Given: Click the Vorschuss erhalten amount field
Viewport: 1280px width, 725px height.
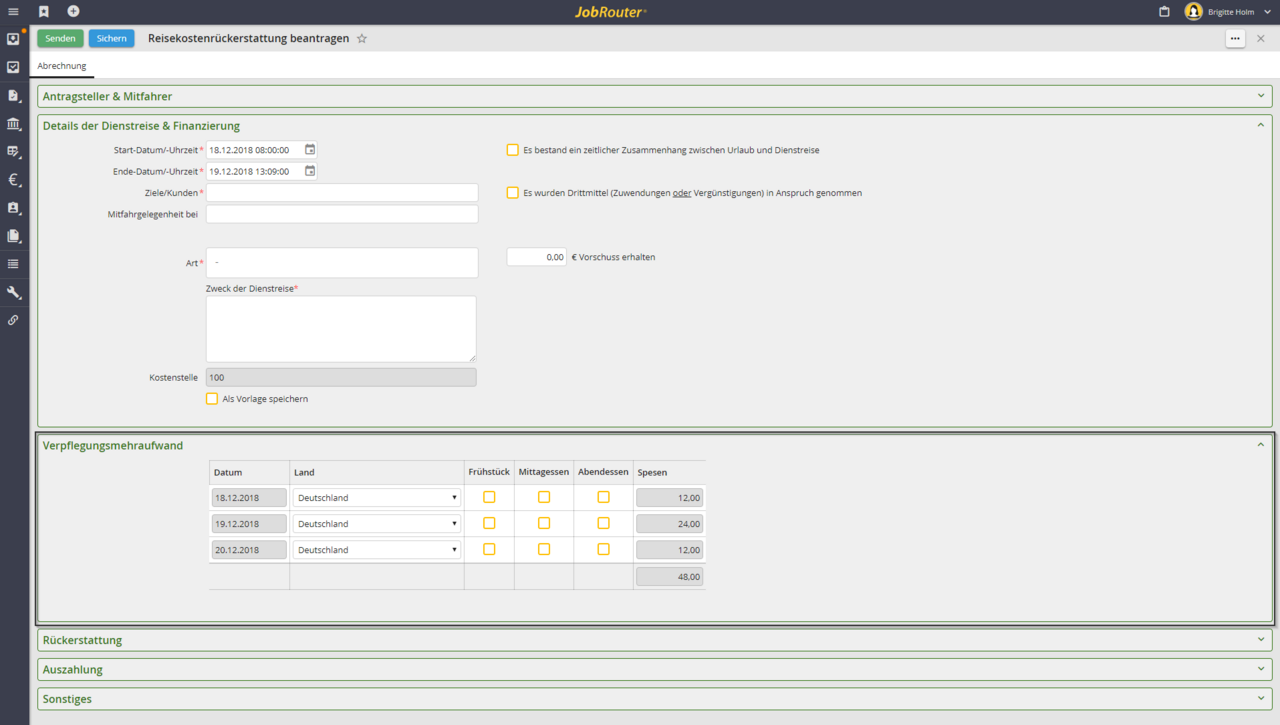Looking at the screenshot, I should coord(537,257).
